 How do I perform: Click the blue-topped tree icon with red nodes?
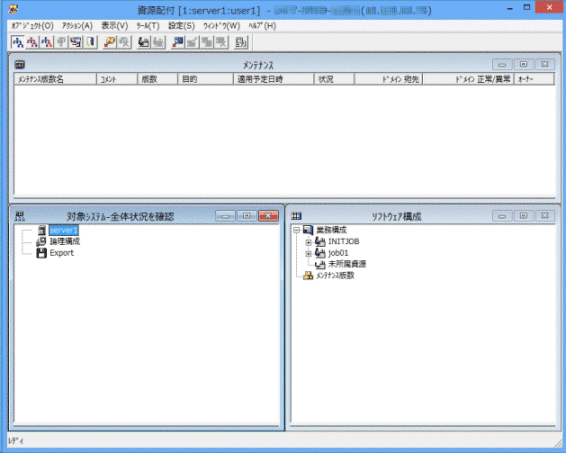[x=47, y=42]
